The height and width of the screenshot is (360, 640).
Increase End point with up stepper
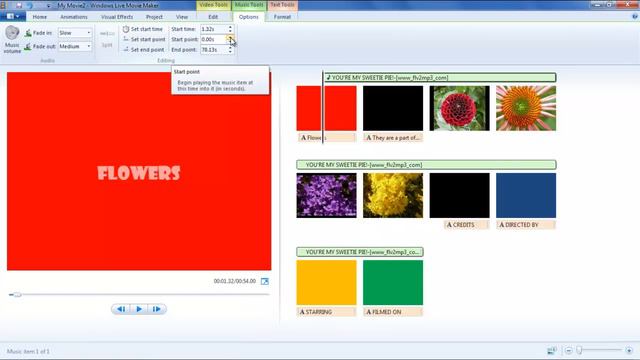[x=230, y=47]
